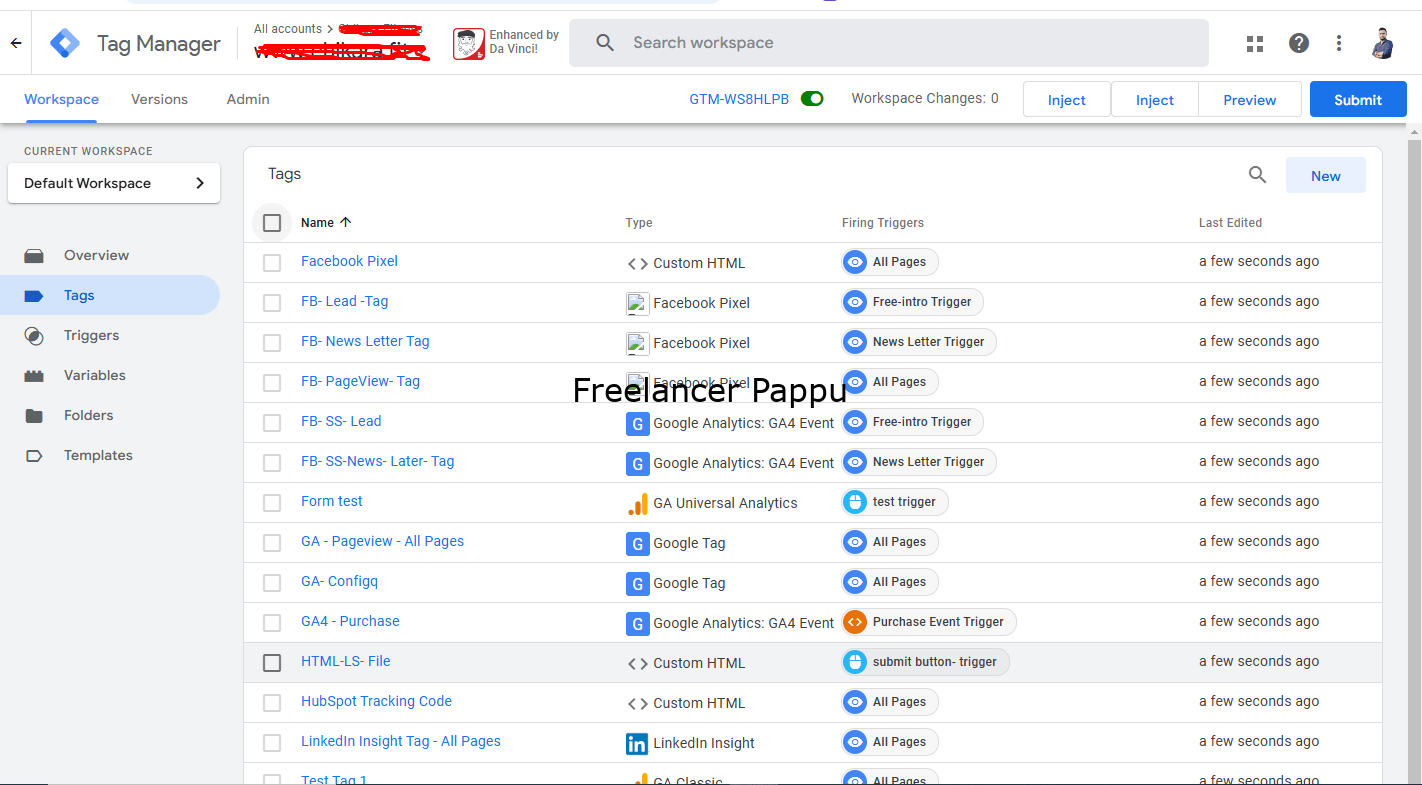Open the help question mark icon
1422x785 pixels.
coord(1299,43)
